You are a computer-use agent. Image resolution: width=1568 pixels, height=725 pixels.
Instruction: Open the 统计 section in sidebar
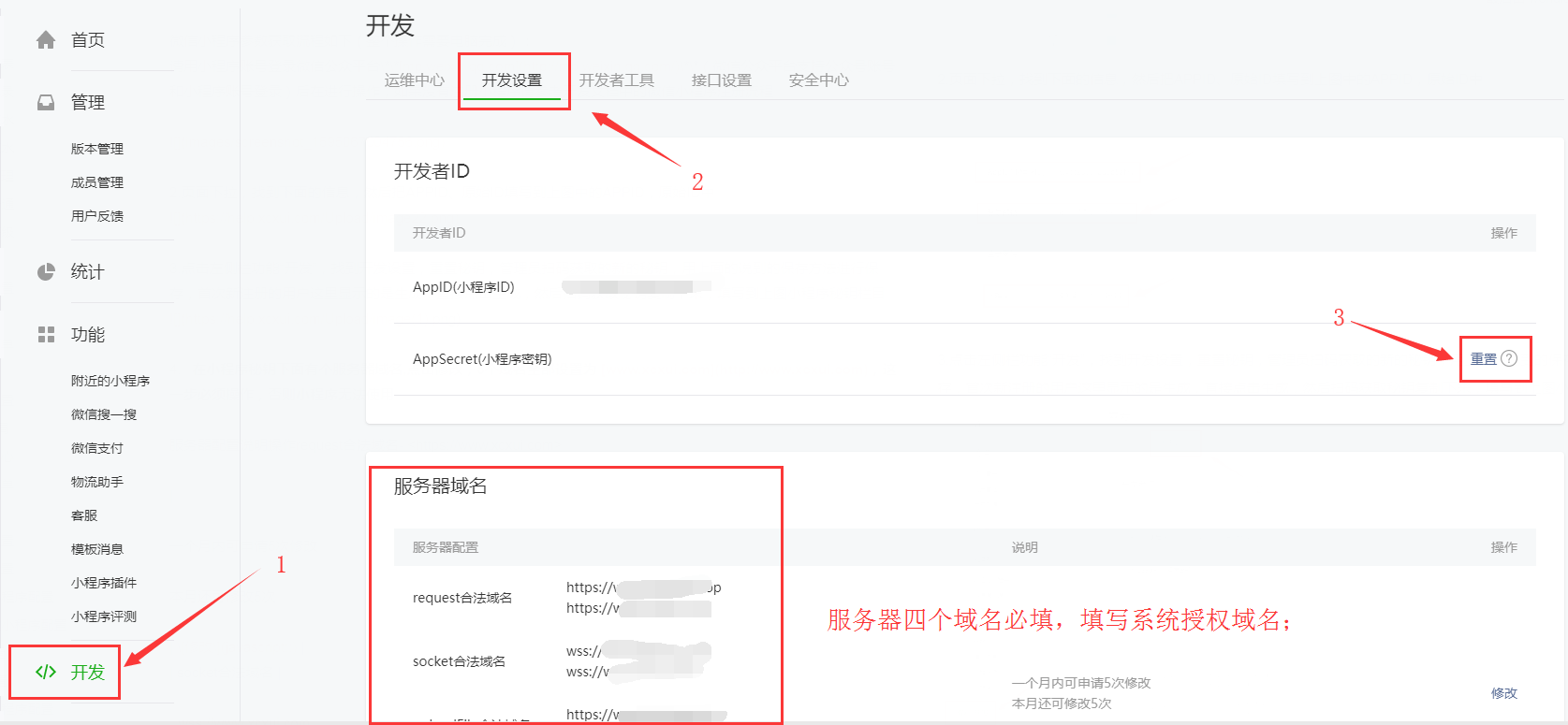point(88,272)
